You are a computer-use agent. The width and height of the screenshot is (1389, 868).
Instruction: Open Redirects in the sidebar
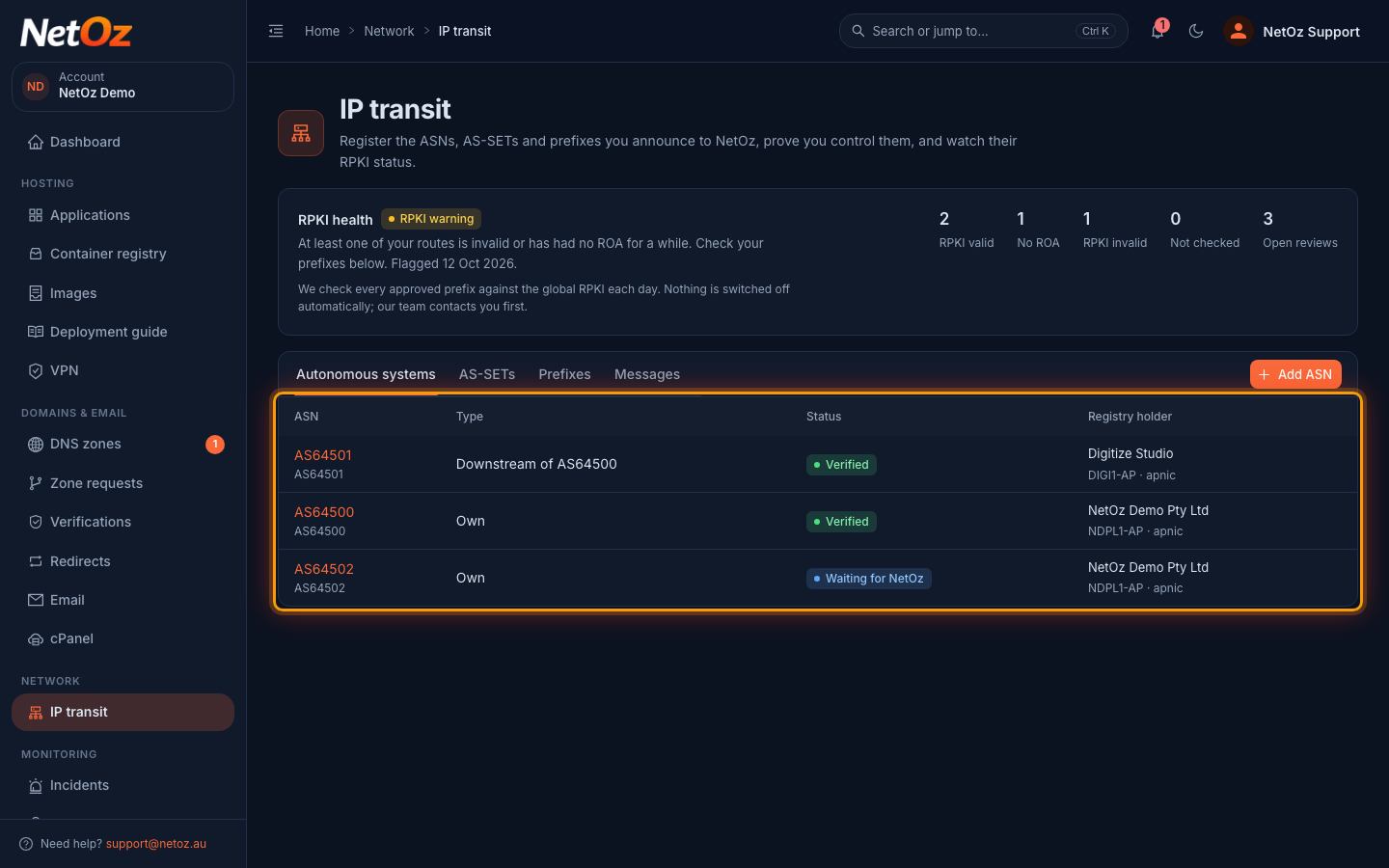[123, 561]
